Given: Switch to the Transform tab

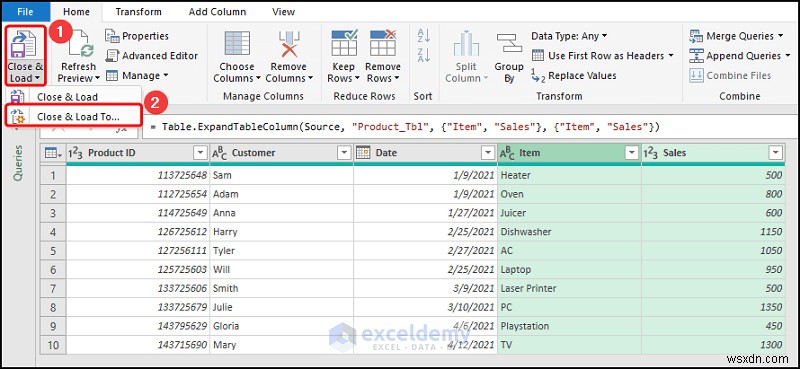Looking at the screenshot, I should click(138, 12).
